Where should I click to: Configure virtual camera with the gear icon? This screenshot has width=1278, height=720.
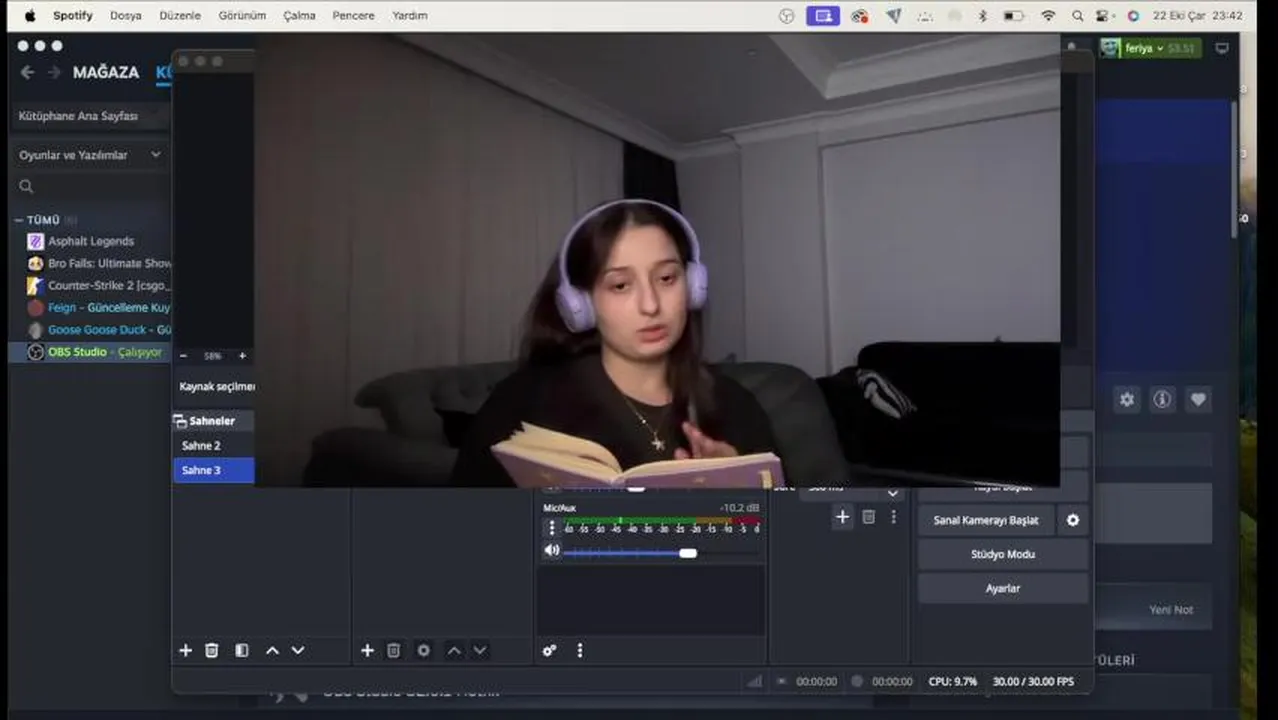coord(1073,520)
